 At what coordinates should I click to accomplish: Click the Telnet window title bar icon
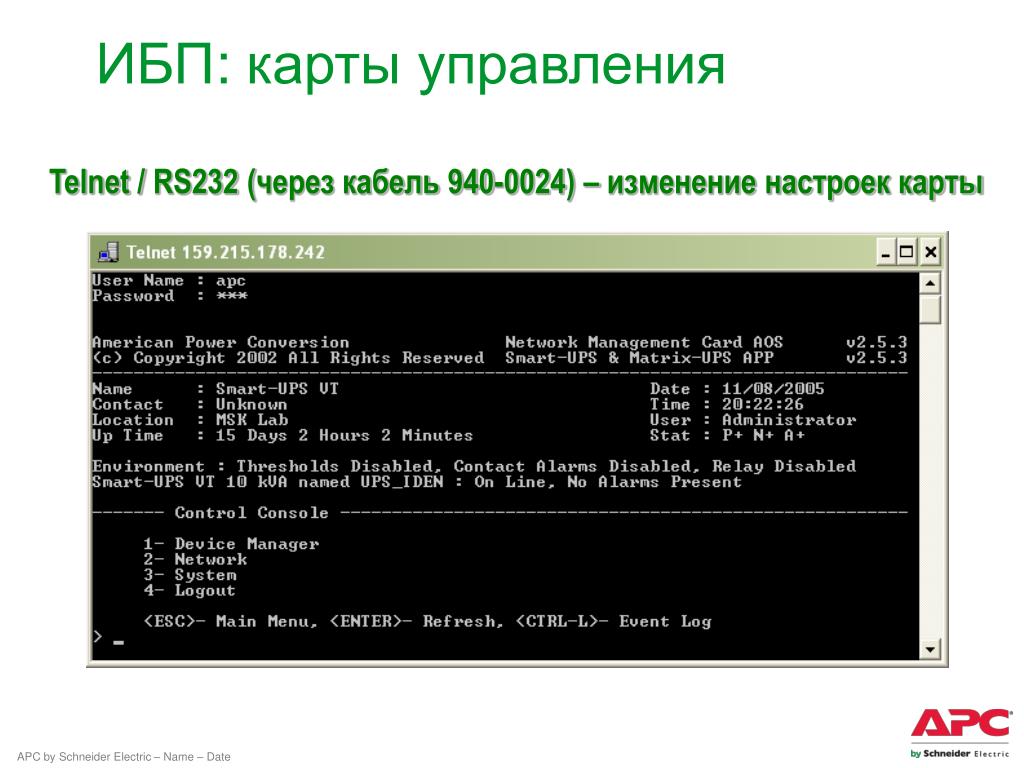point(108,252)
